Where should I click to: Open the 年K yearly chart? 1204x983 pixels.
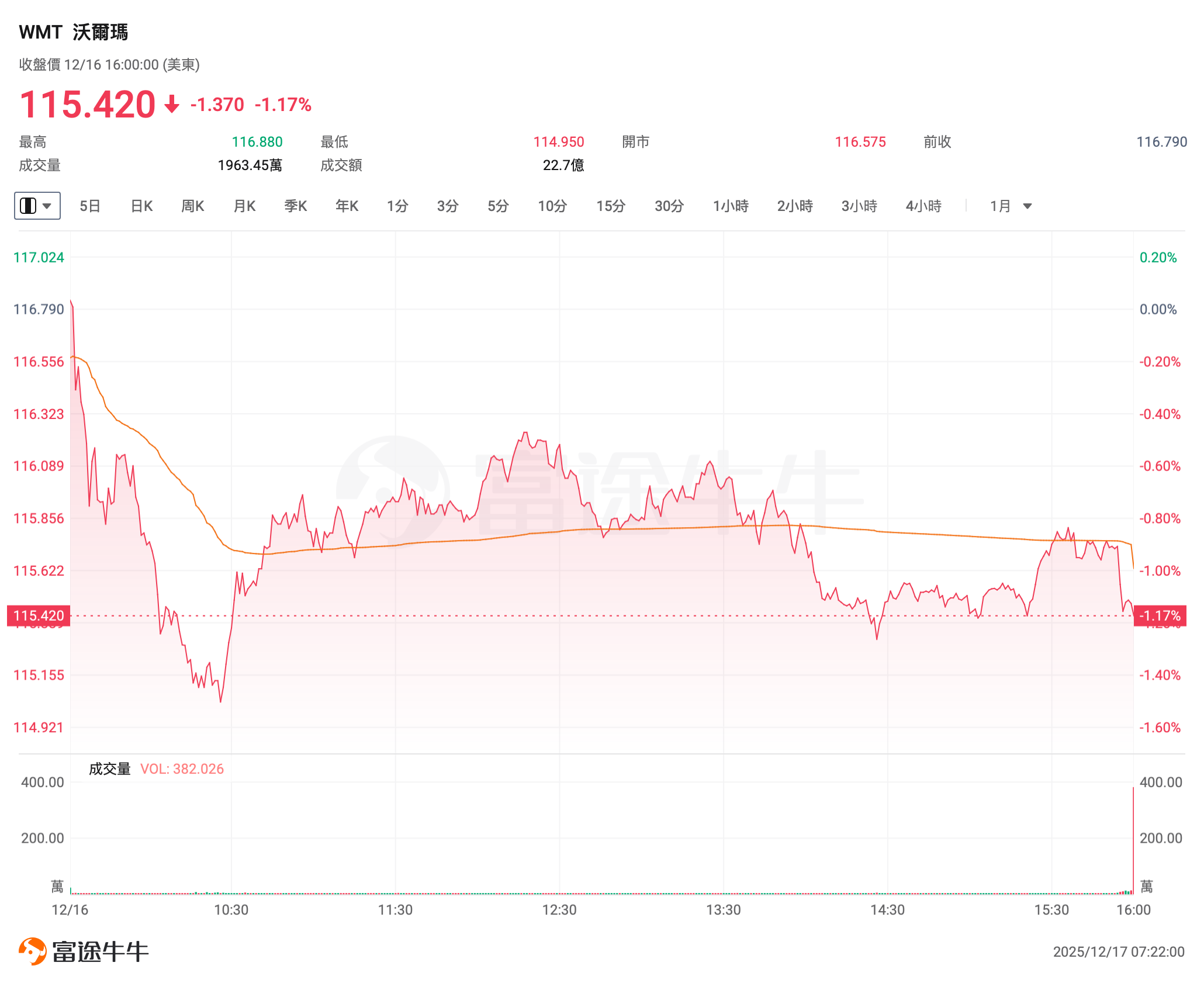tap(347, 206)
